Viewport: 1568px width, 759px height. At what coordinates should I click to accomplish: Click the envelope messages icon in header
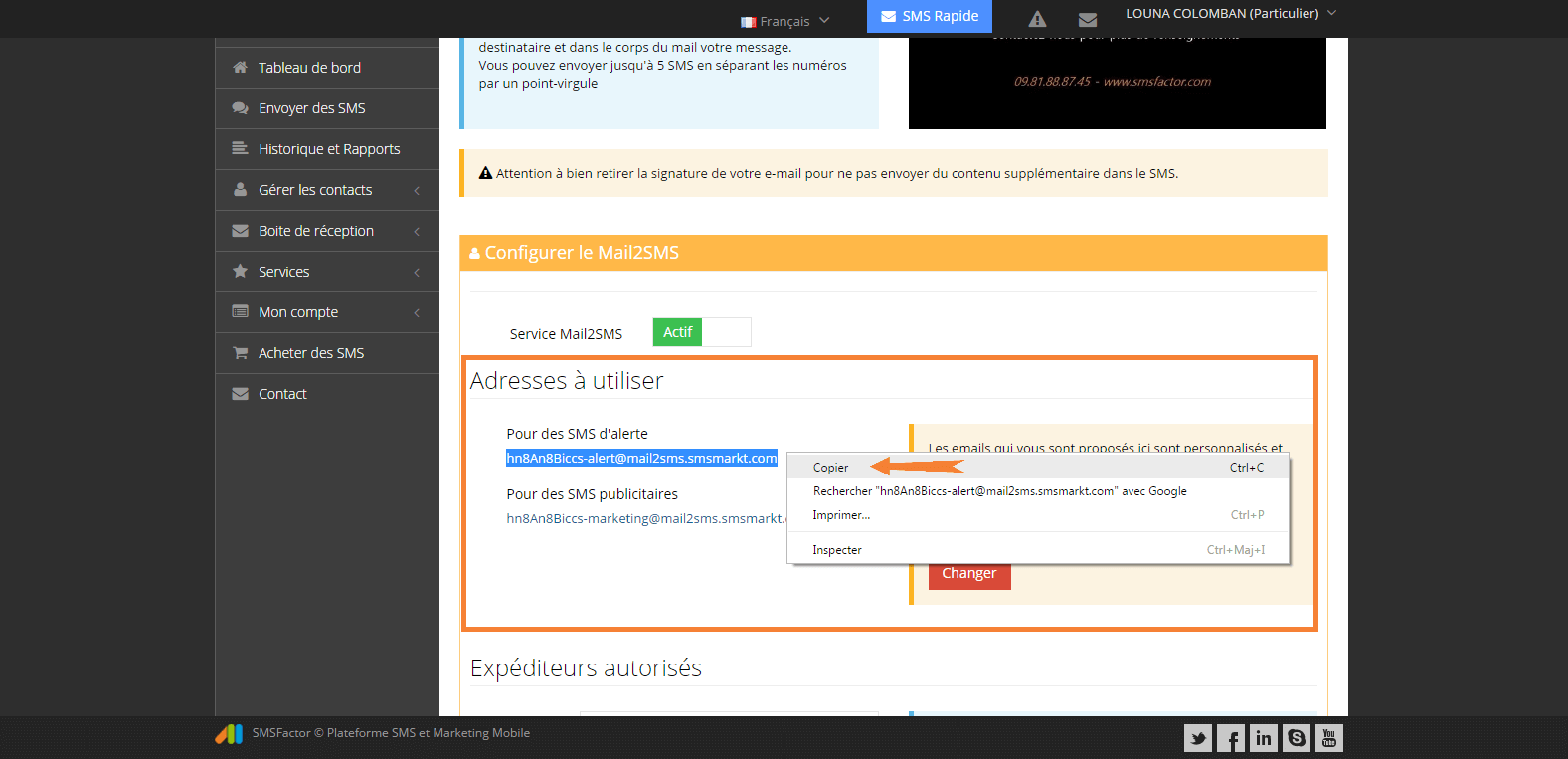point(1088,19)
